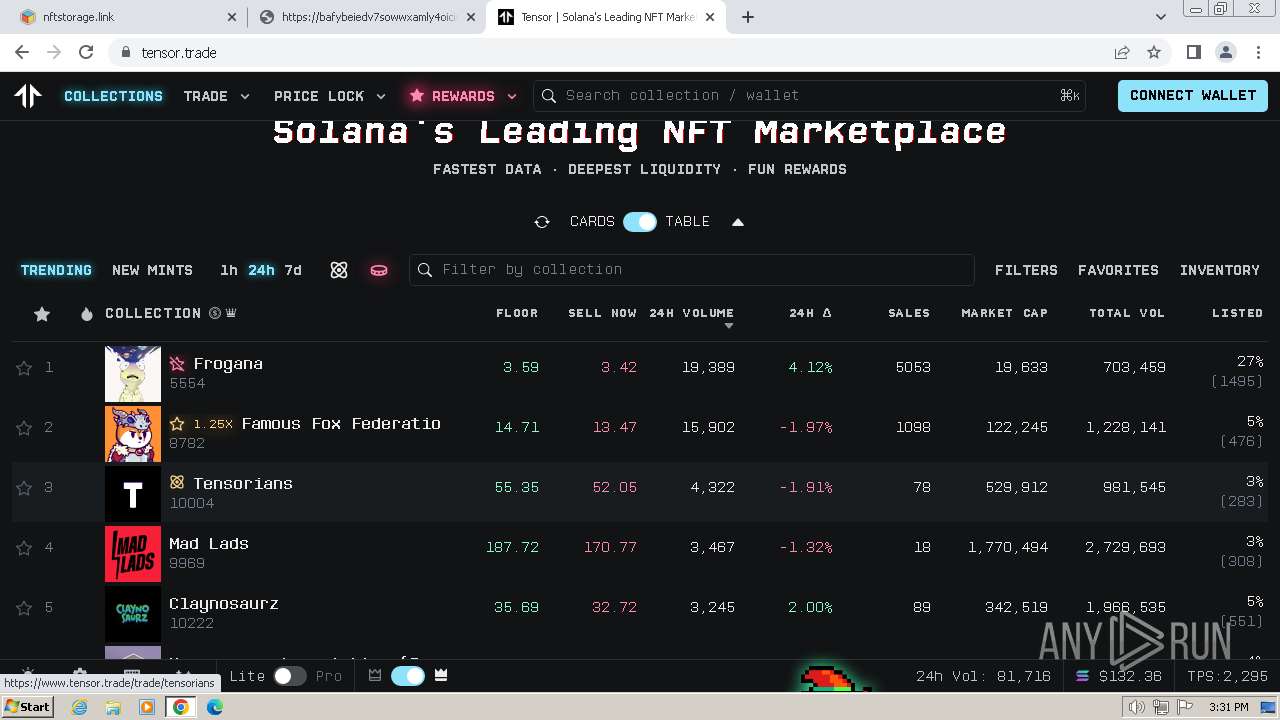Bookmark this page star icon

pos(1154,52)
